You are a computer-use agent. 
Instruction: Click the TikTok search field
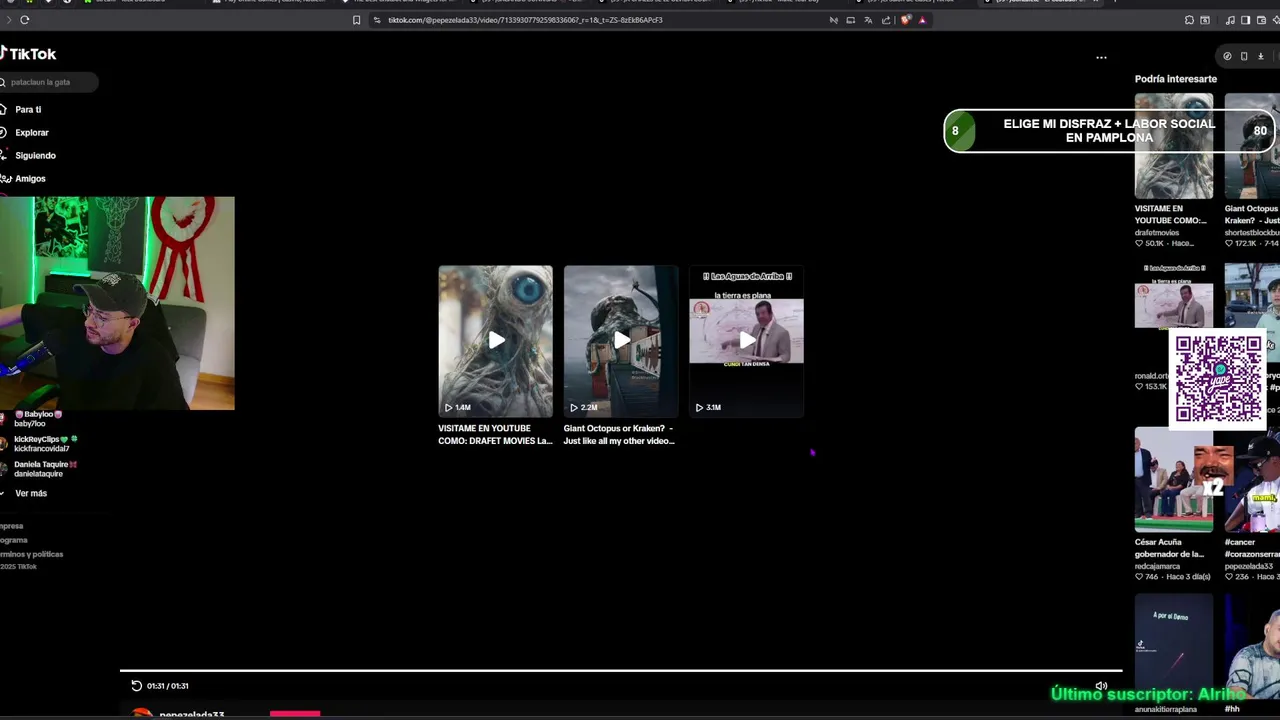coord(49,82)
